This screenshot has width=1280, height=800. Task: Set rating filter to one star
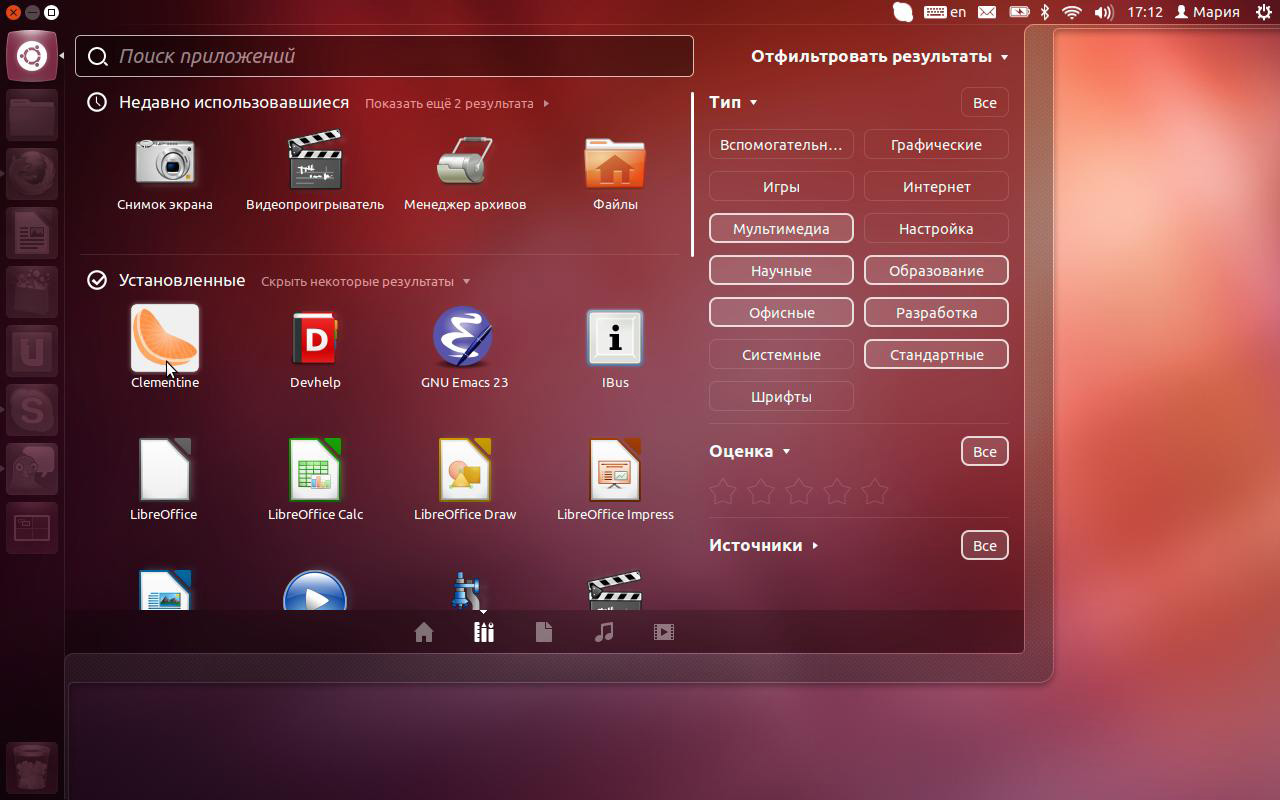723,491
